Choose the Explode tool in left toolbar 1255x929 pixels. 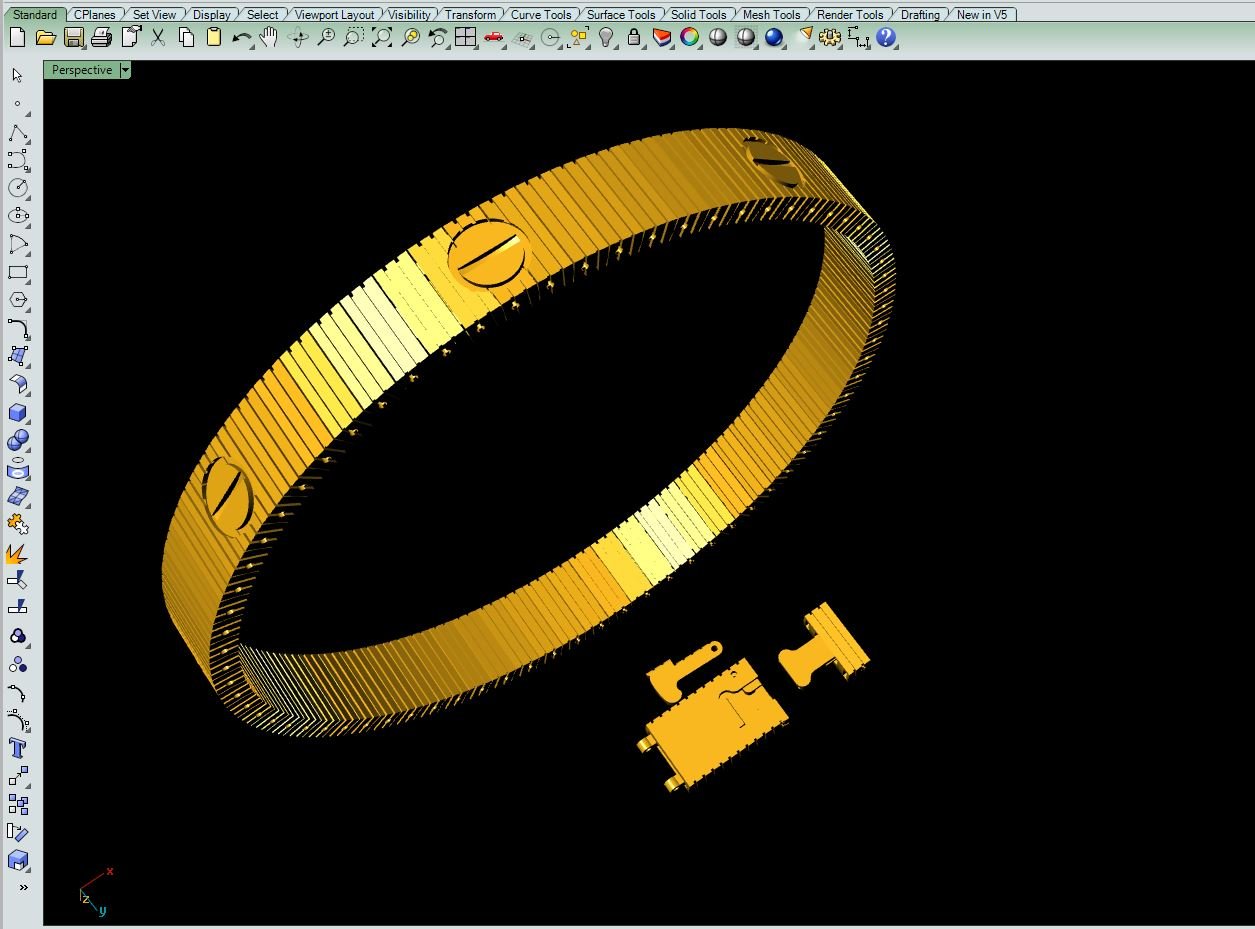[17, 553]
